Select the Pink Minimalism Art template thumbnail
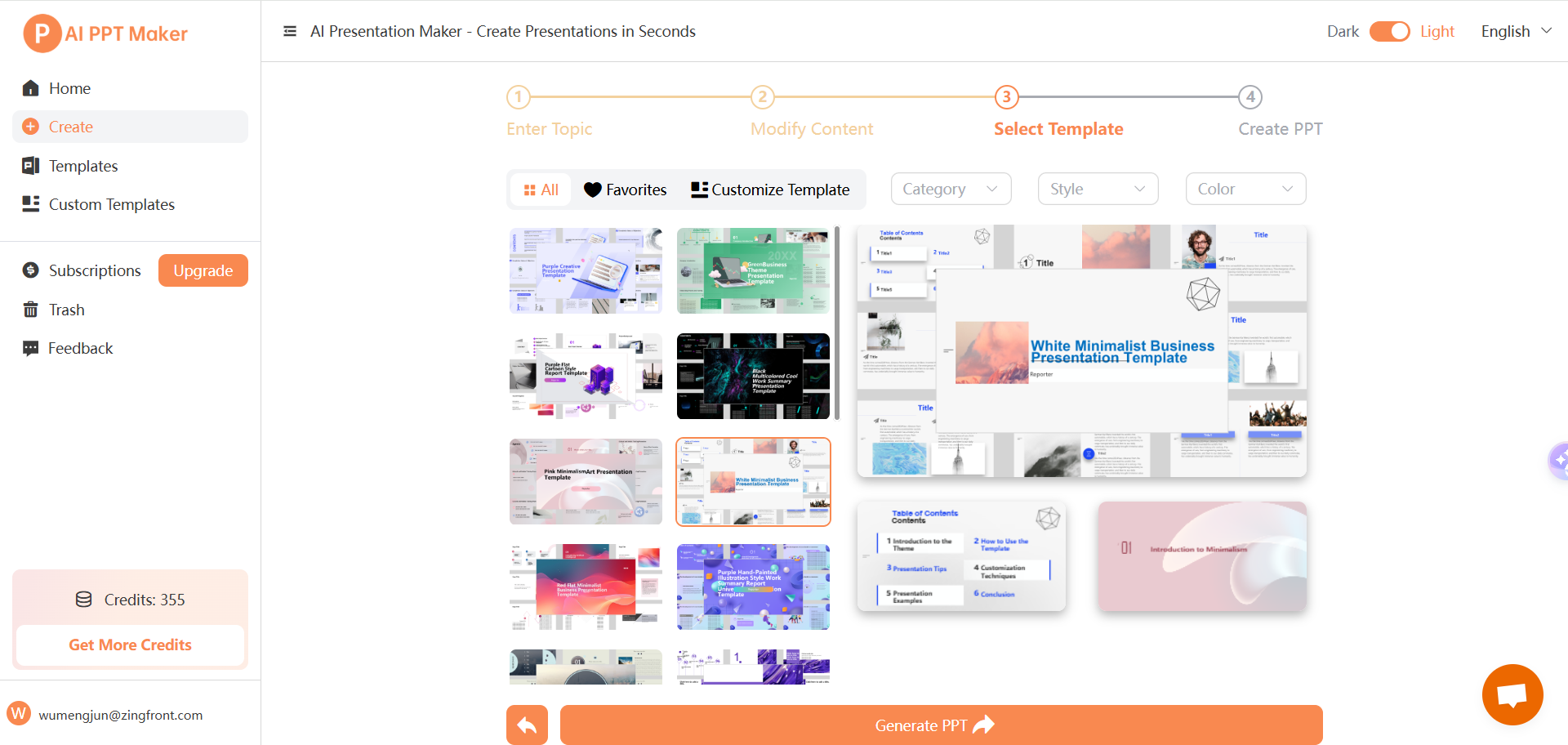 [x=585, y=481]
